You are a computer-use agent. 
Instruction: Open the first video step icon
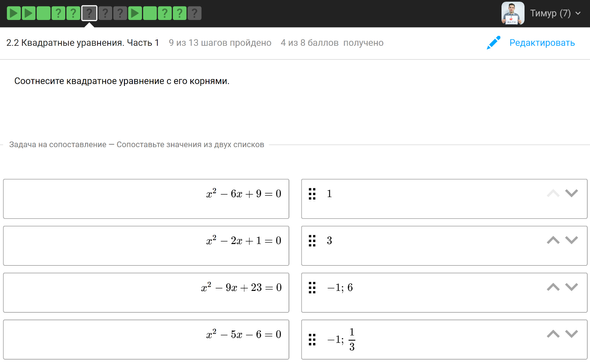pyautogui.click(x=14, y=13)
